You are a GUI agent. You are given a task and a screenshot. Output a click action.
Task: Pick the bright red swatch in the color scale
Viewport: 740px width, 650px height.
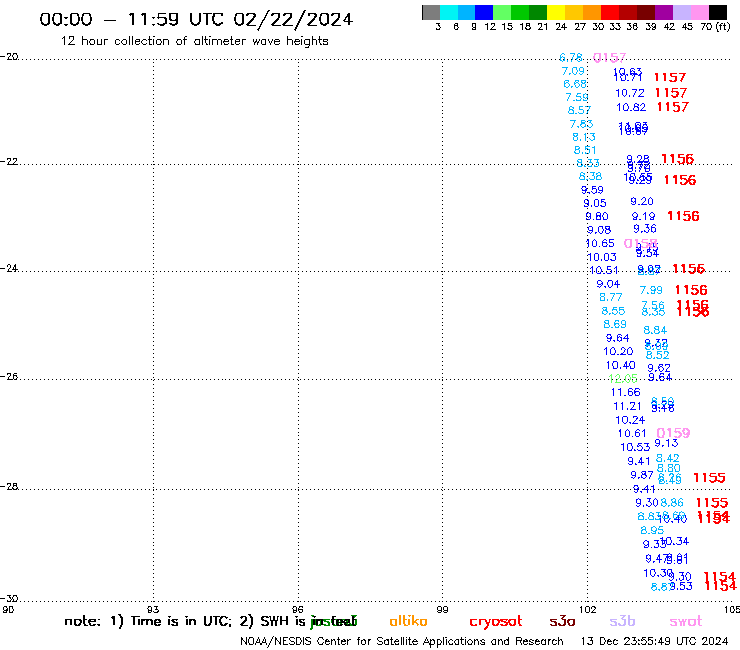click(x=610, y=12)
